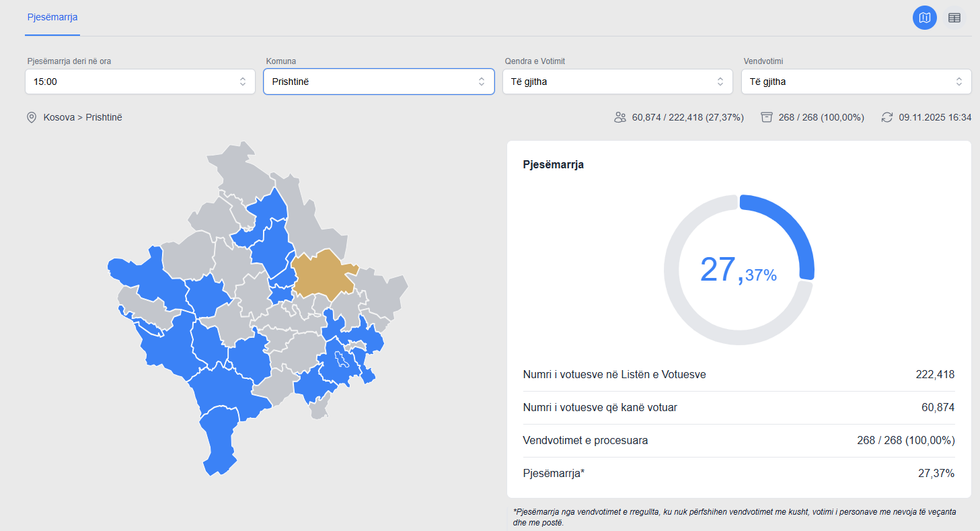Viewport: 980px width, 531px height.
Task: Expand the Komuna dropdown showing Prishtinë
Action: click(x=378, y=81)
